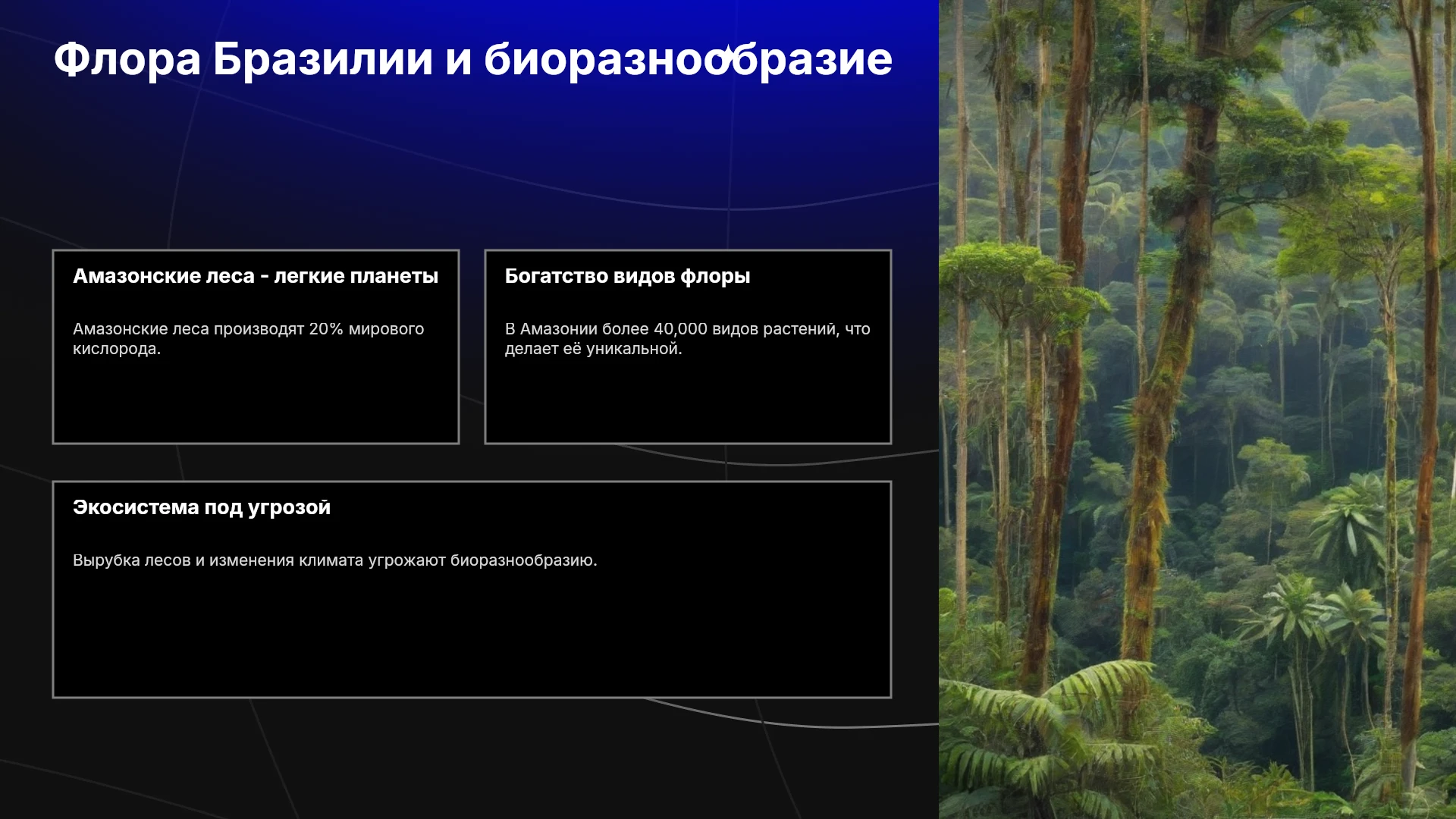Click empty space inside the Экосистема под угрозой card
This screenshot has height=819, width=1456.
[472, 637]
